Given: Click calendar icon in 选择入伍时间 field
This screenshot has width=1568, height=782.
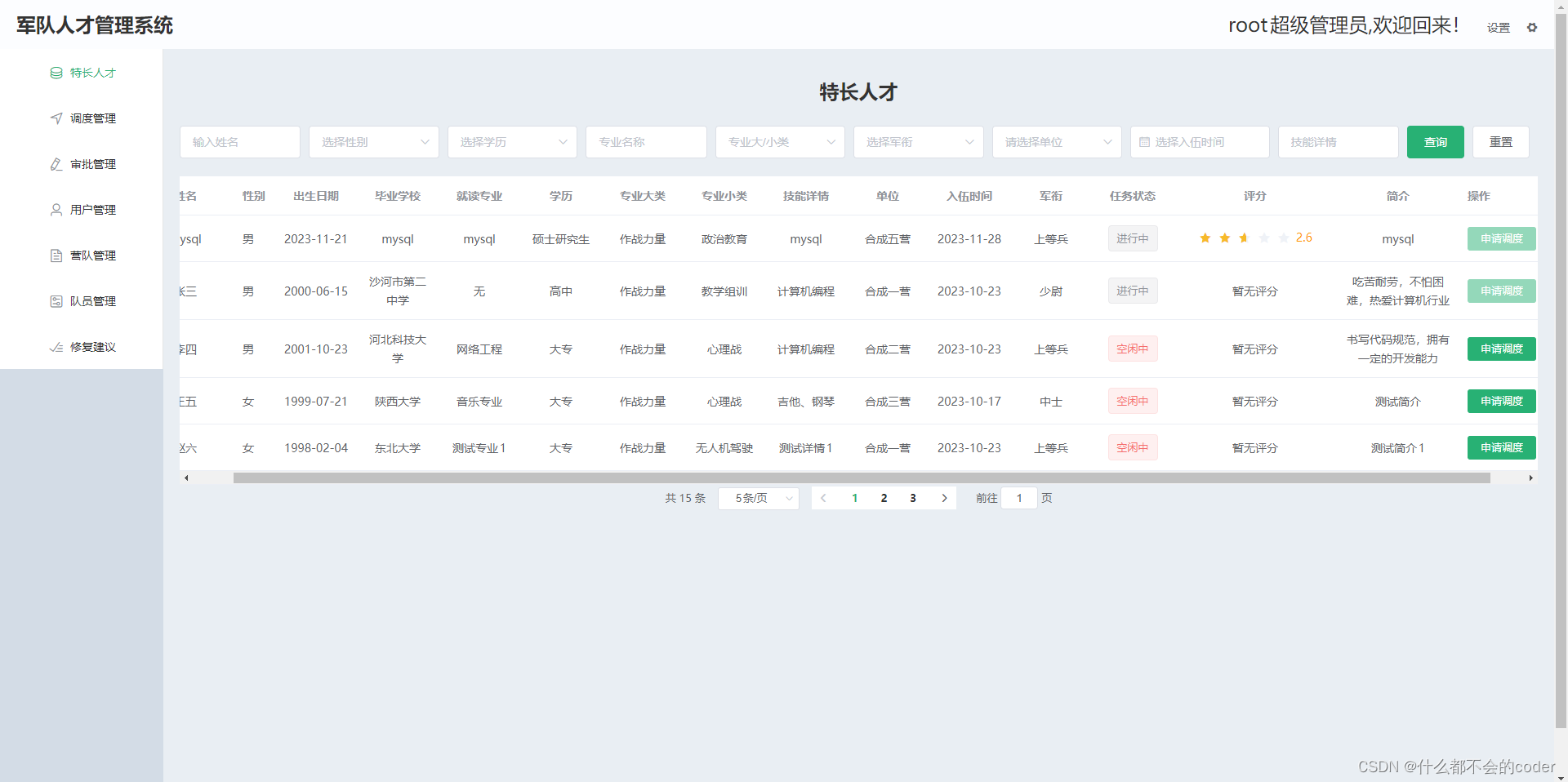Looking at the screenshot, I should point(1144,142).
